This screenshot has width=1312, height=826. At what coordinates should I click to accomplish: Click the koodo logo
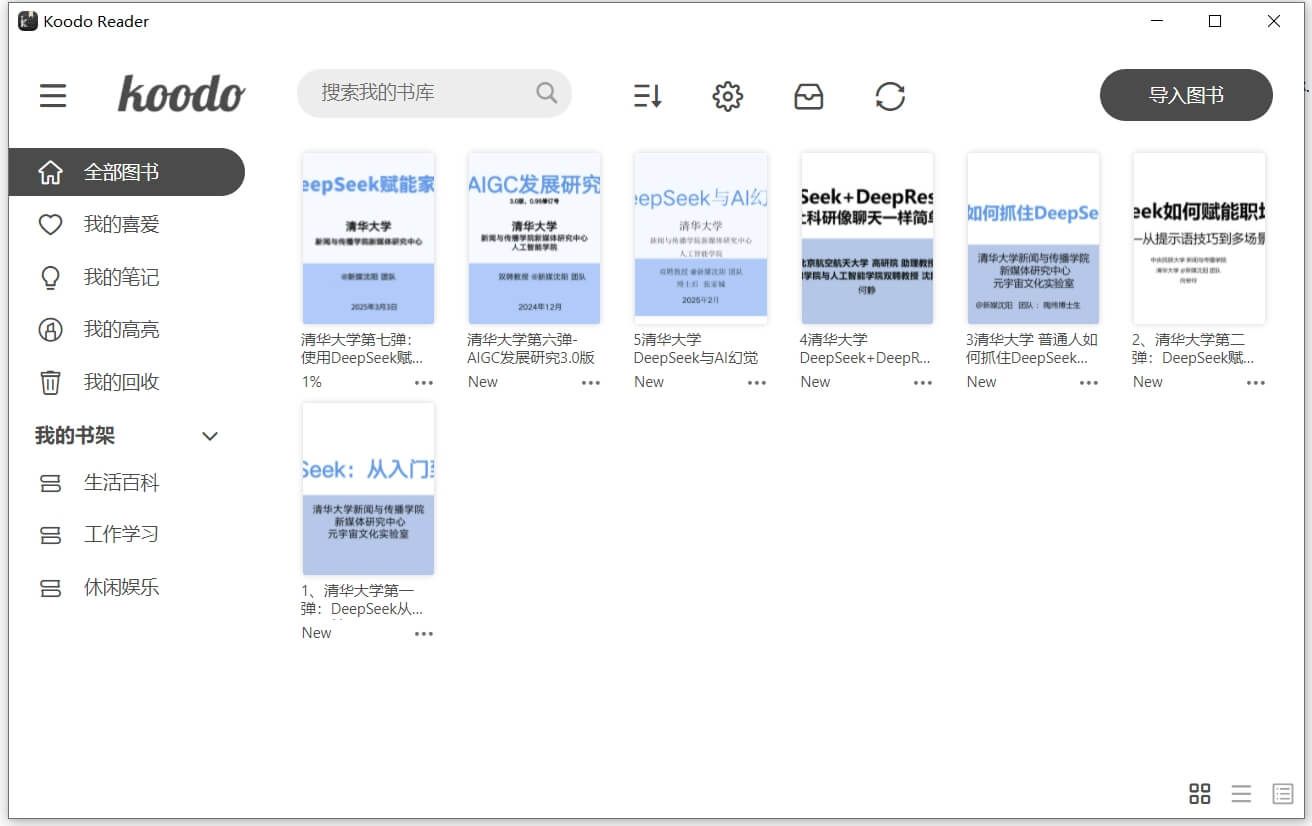181,95
